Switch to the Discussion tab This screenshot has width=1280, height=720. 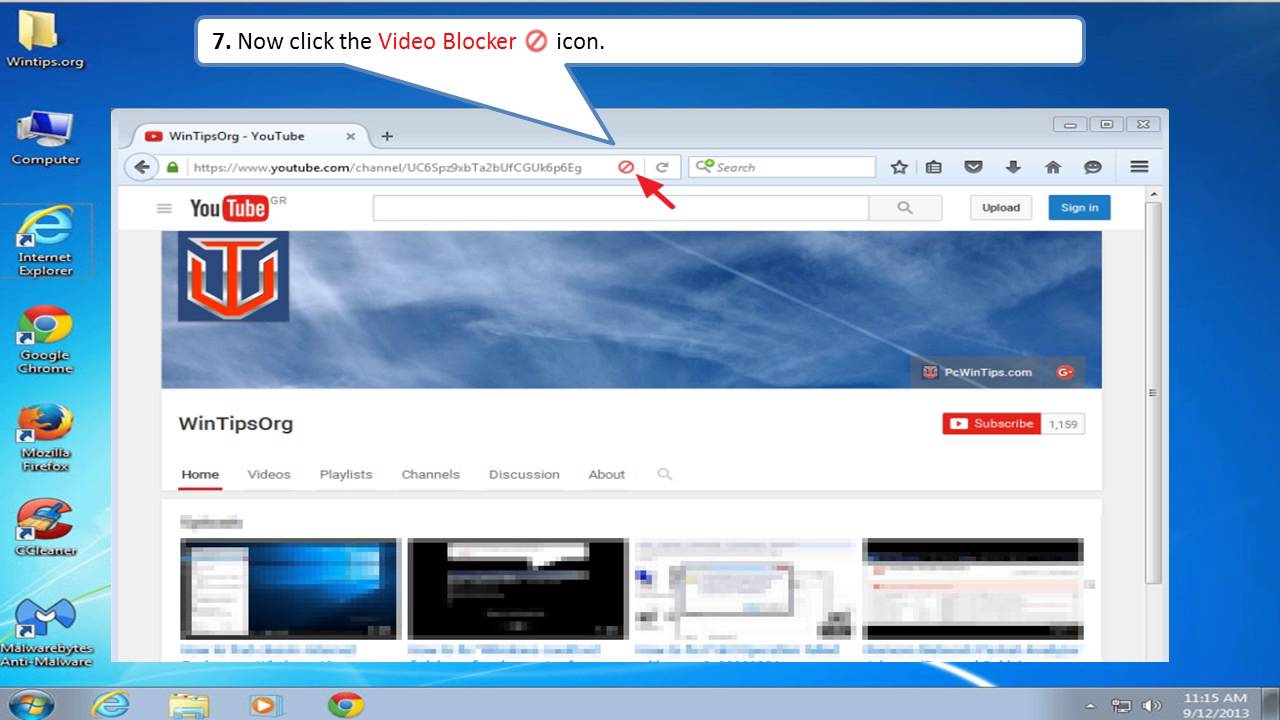pos(524,474)
